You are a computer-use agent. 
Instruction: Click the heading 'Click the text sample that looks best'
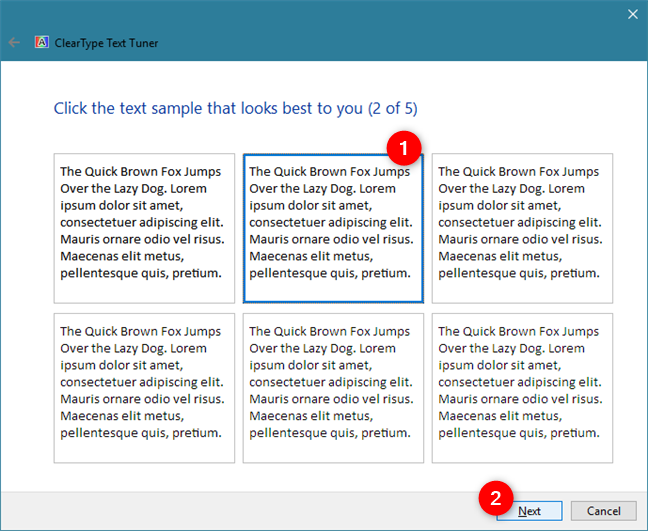tap(236, 108)
